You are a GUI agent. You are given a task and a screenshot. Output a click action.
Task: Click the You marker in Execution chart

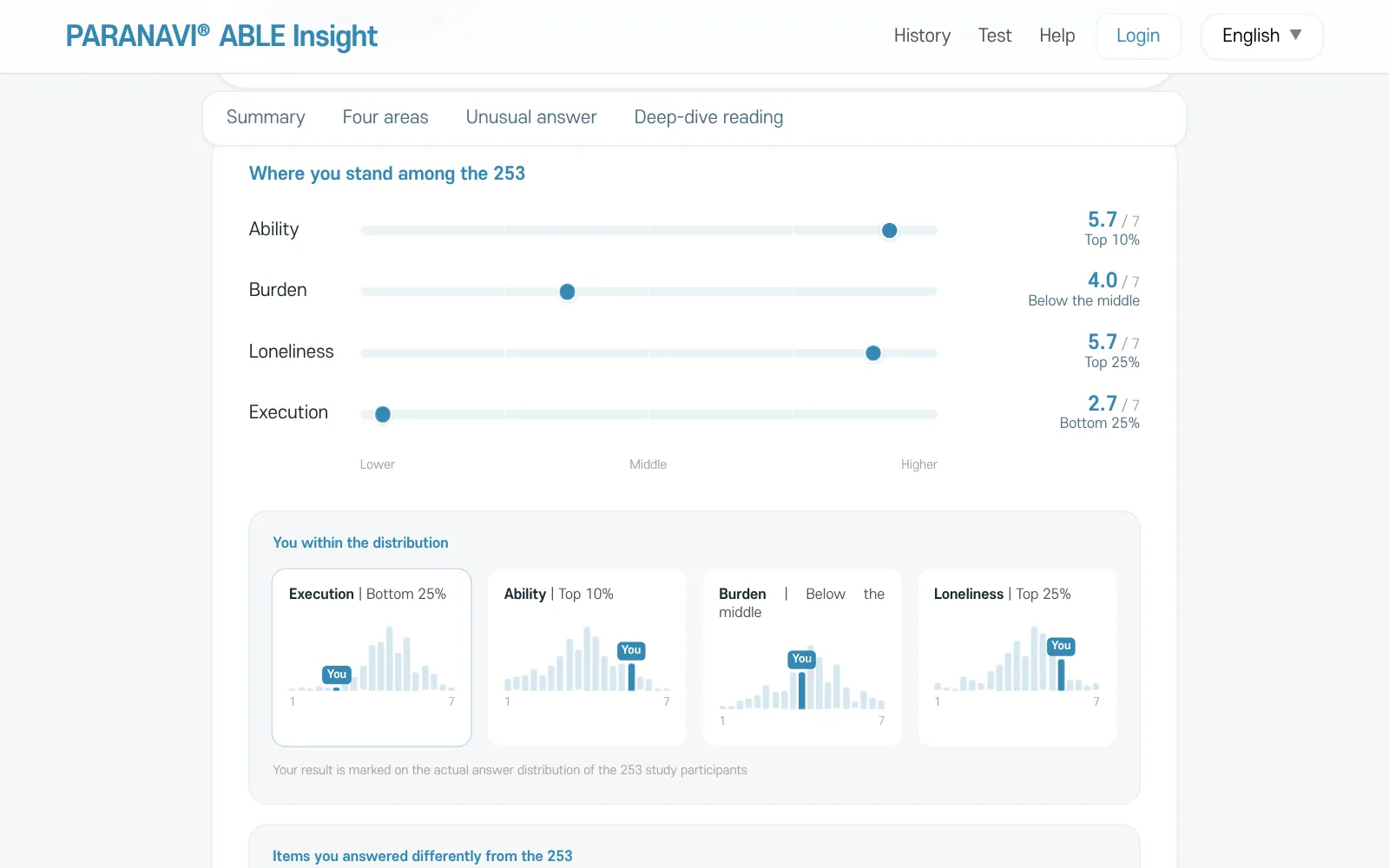337,674
